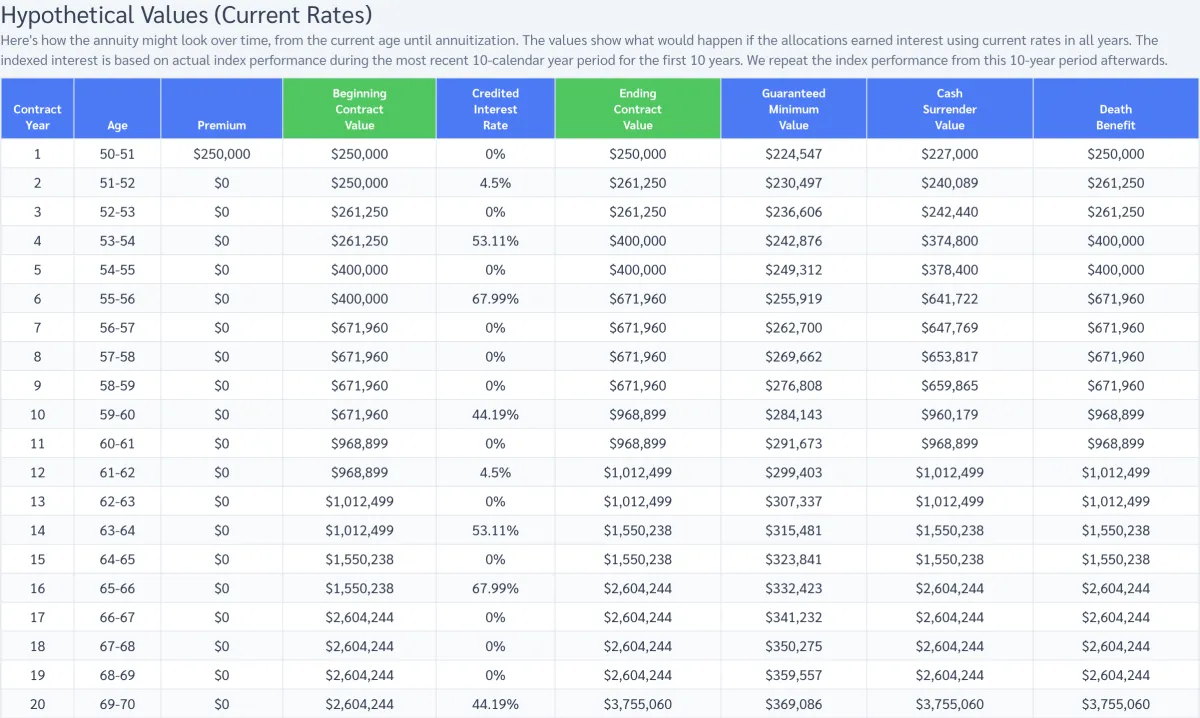
Task: Click the 44.19% rate in year 10
Action: click(495, 415)
